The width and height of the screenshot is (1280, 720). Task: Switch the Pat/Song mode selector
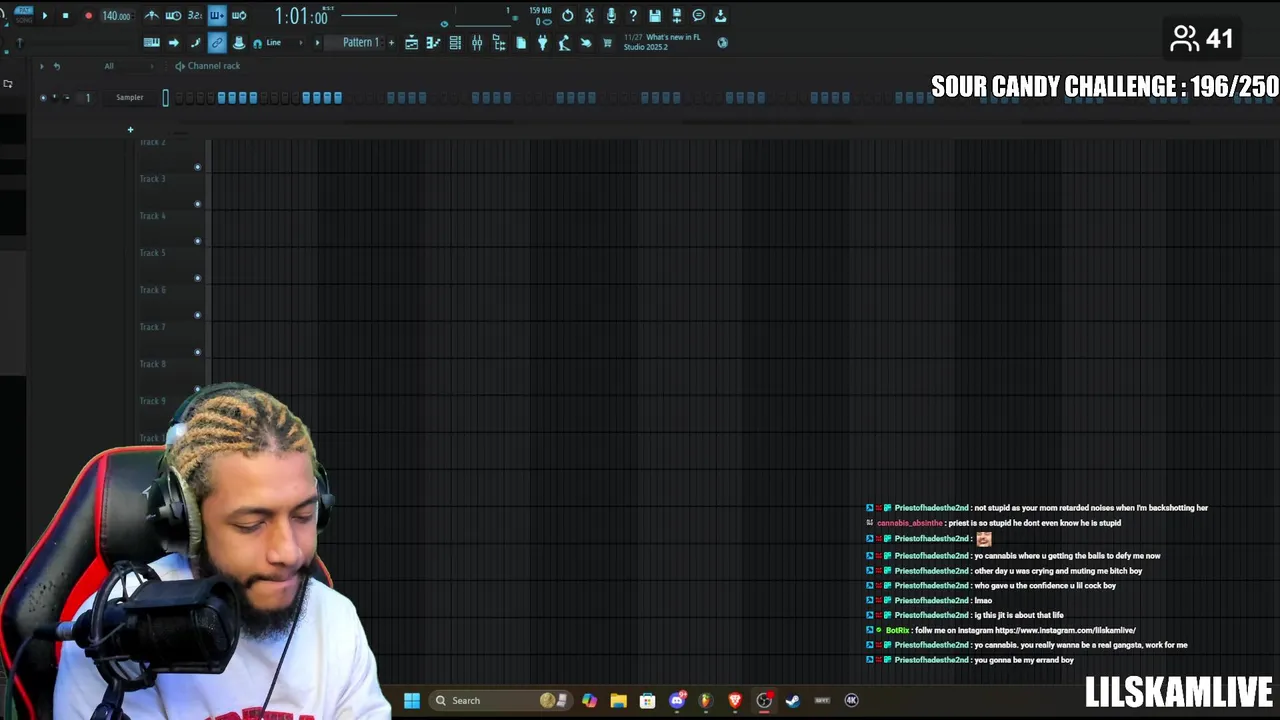click(24, 16)
